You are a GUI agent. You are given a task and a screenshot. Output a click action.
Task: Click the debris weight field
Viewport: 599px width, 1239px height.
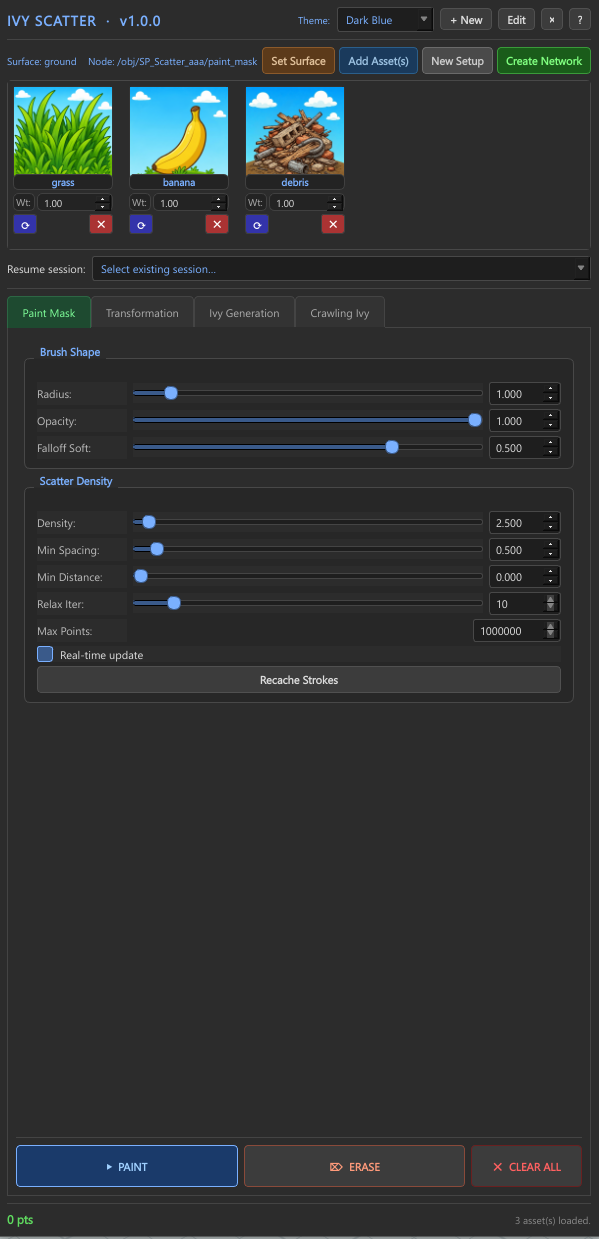[x=306, y=203]
